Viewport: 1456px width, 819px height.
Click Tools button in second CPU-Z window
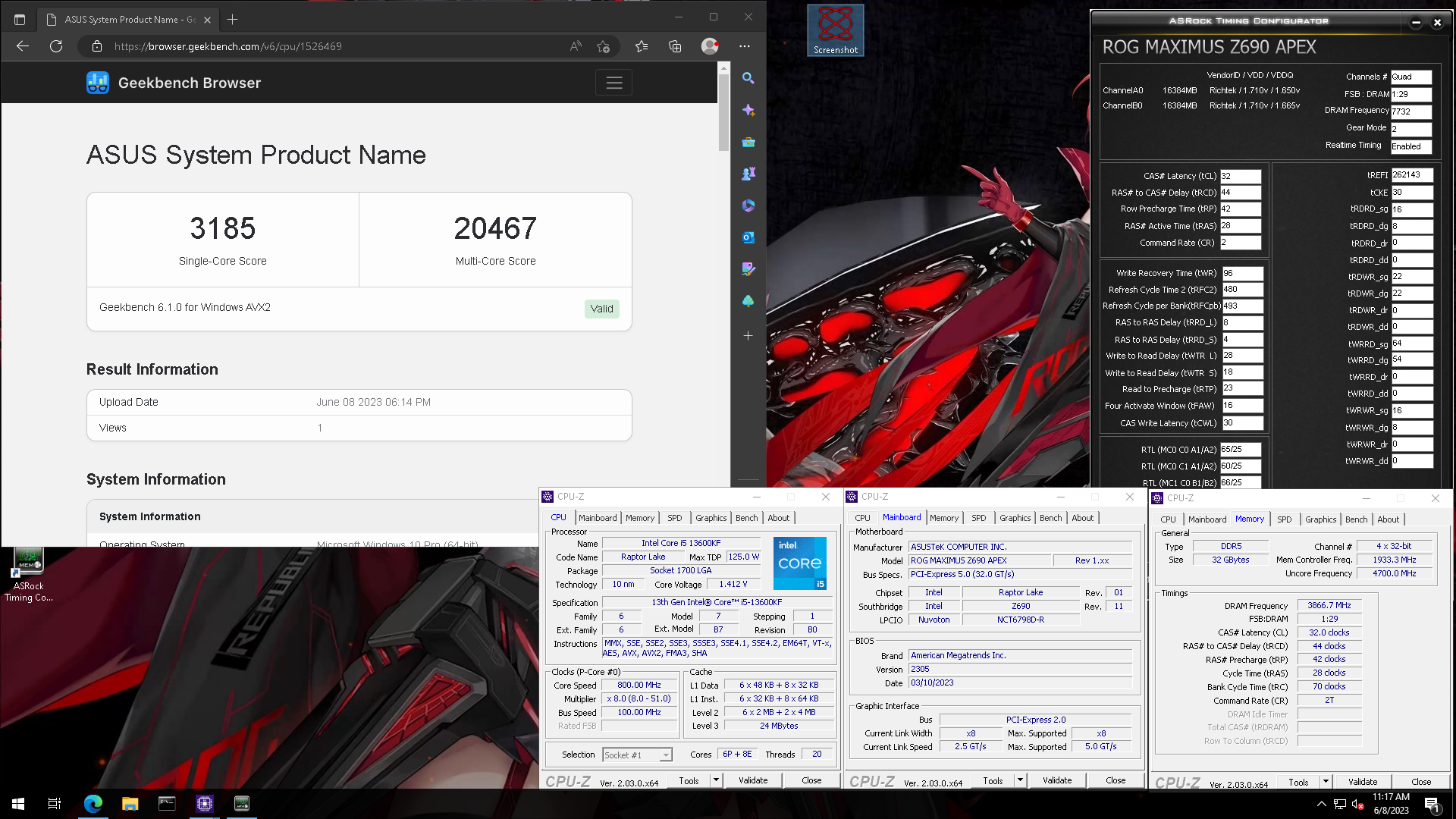pos(993,780)
